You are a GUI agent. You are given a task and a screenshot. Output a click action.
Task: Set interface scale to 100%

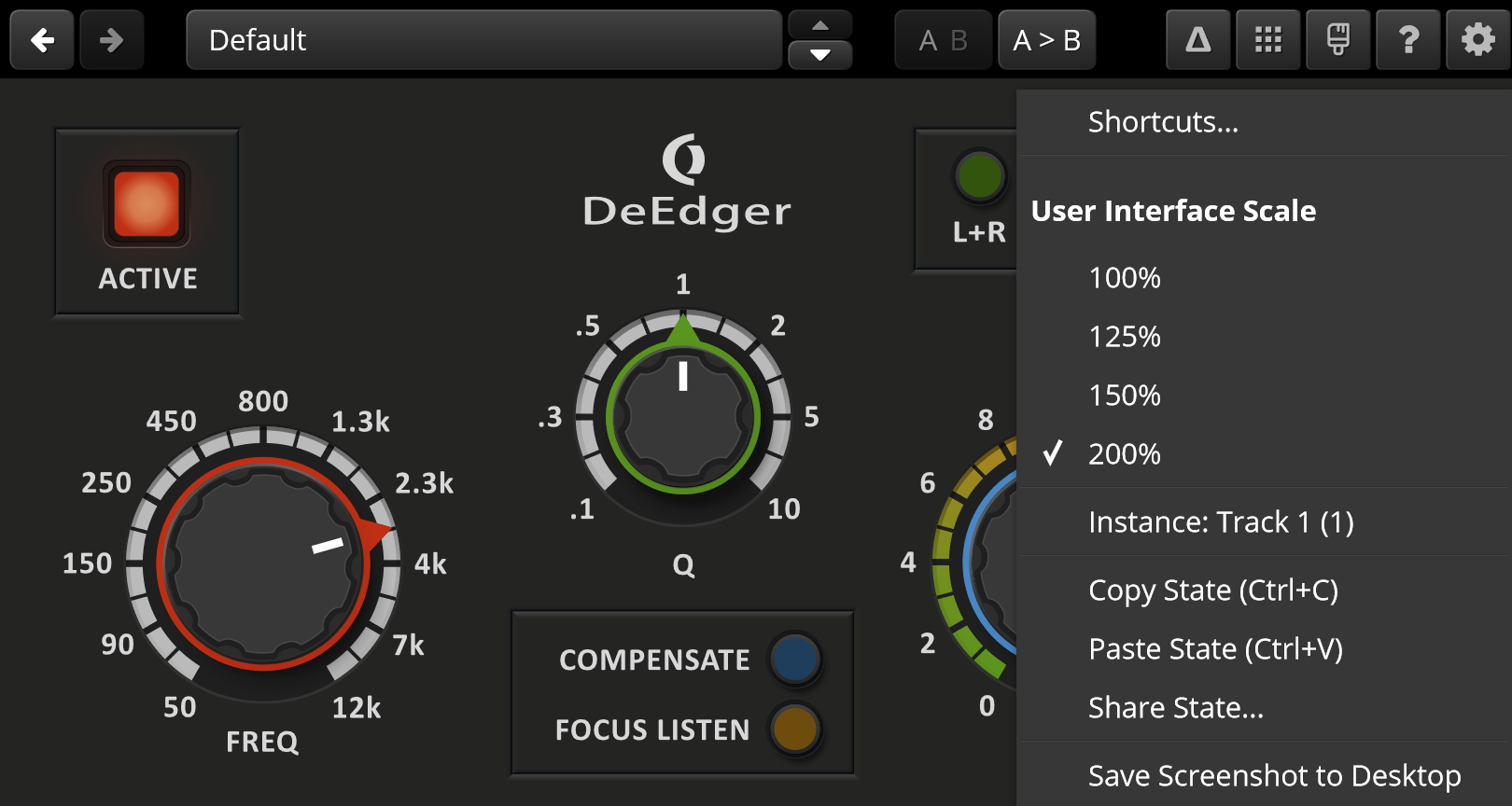tap(1264, 278)
